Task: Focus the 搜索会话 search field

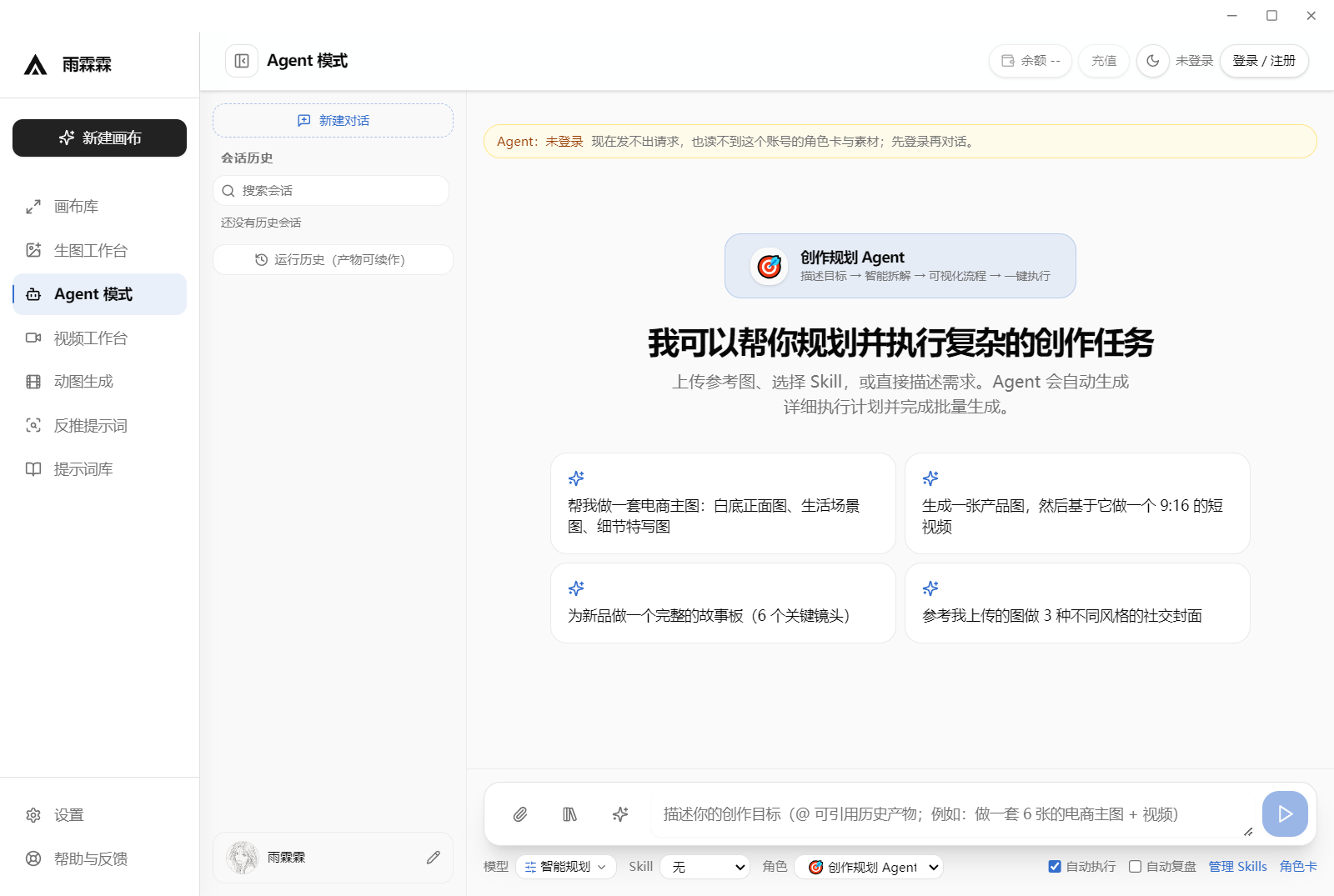Action: point(331,191)
